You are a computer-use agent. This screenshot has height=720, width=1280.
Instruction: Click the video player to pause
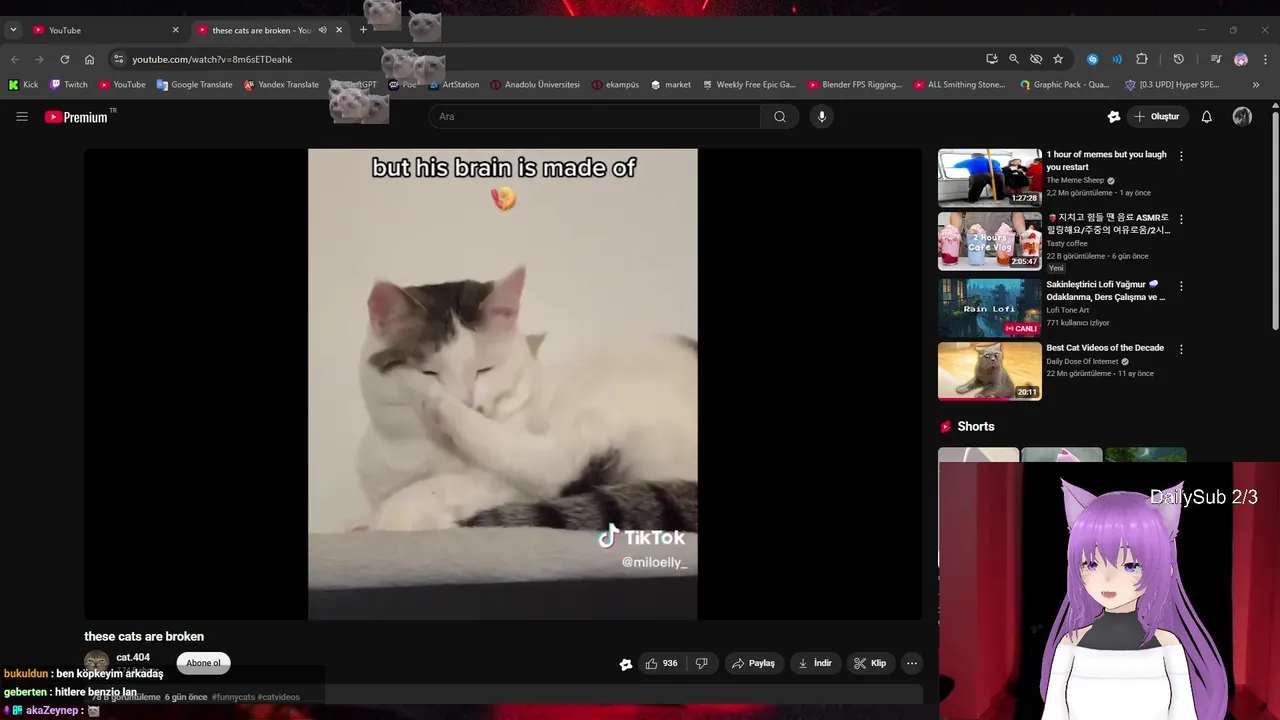503,384
